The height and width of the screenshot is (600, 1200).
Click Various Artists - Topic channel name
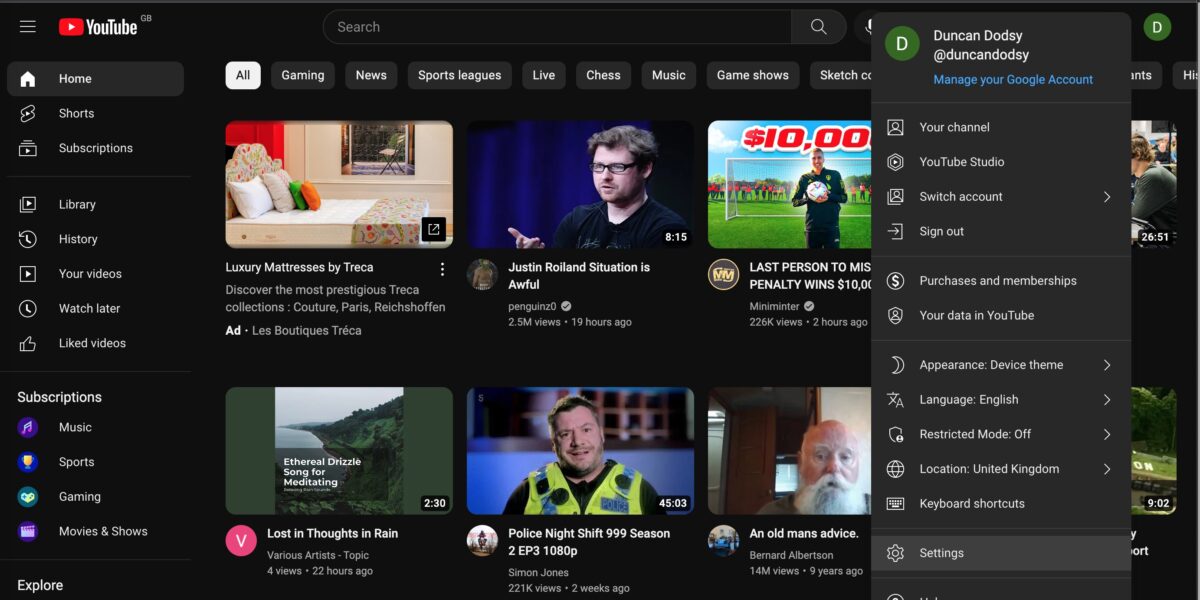click(x=318, y=555)
